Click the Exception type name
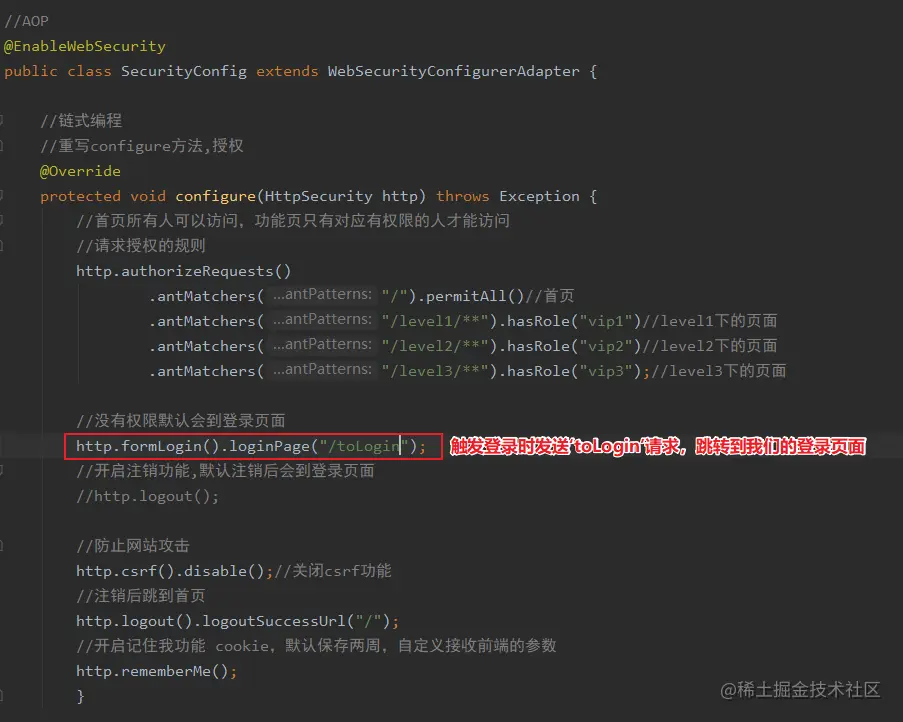 point(539,196)
